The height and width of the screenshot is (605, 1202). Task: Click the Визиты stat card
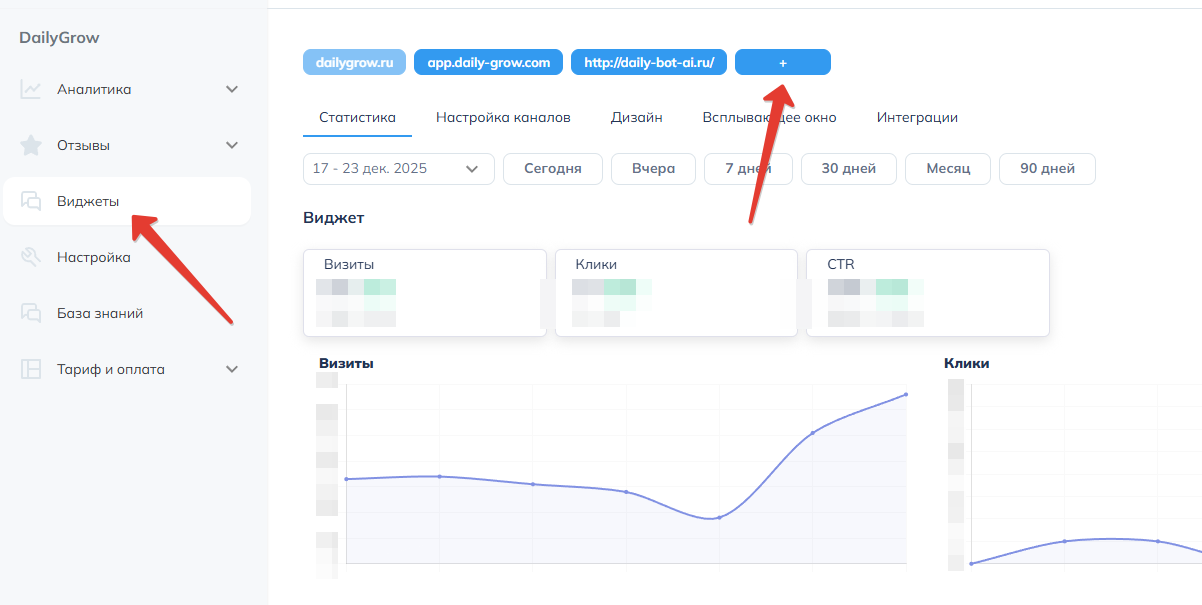point(424,292)
